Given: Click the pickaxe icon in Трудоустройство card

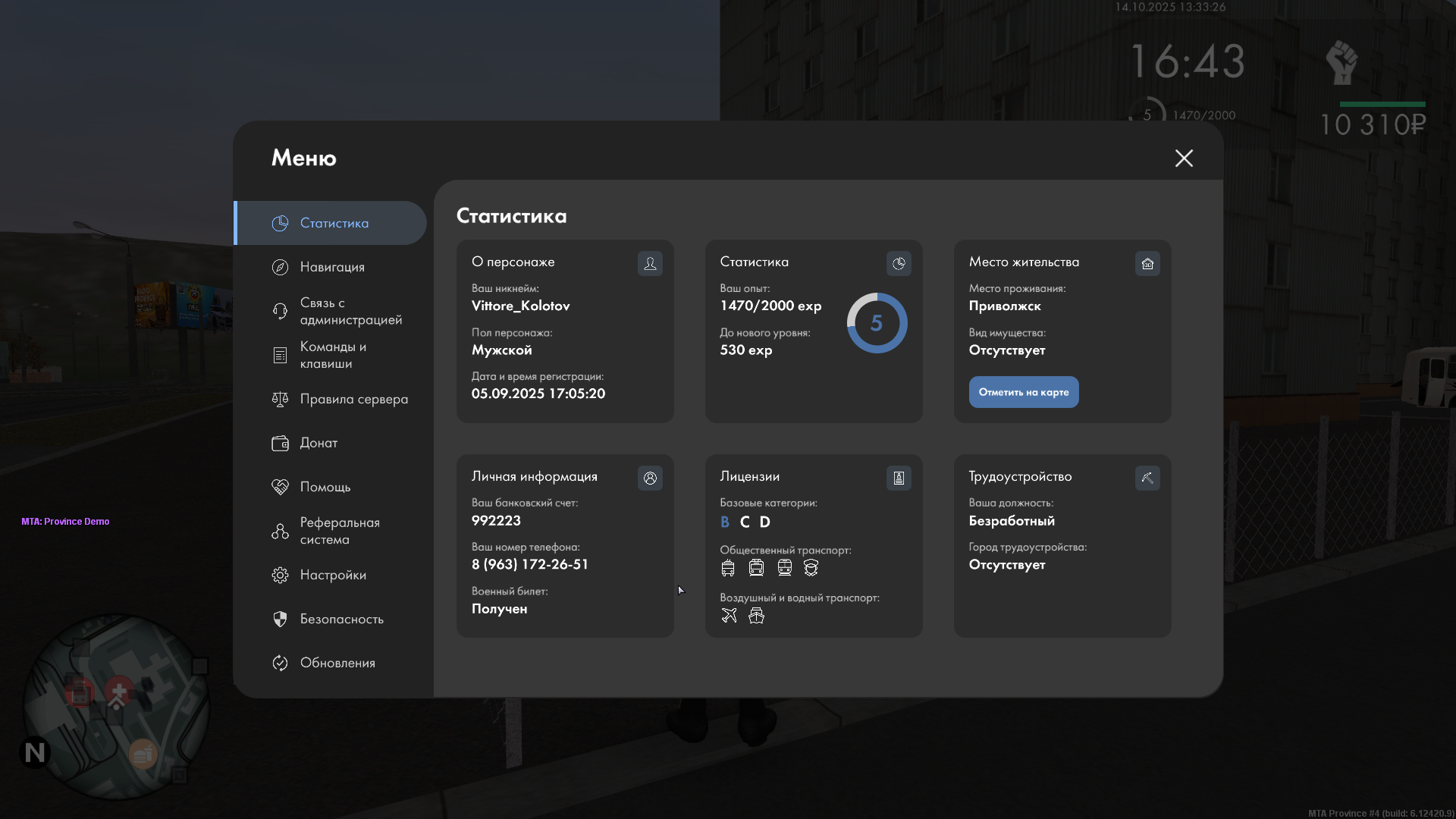Looking at the screenshot, I should pyautogui.click(x=1147, y=478).
